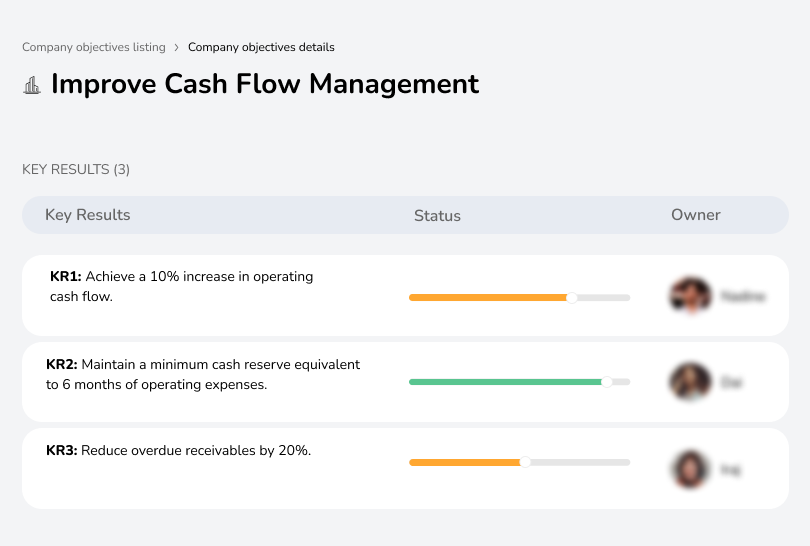Click the Status column header
The image size is (810, 546).
tap(437, 216)
